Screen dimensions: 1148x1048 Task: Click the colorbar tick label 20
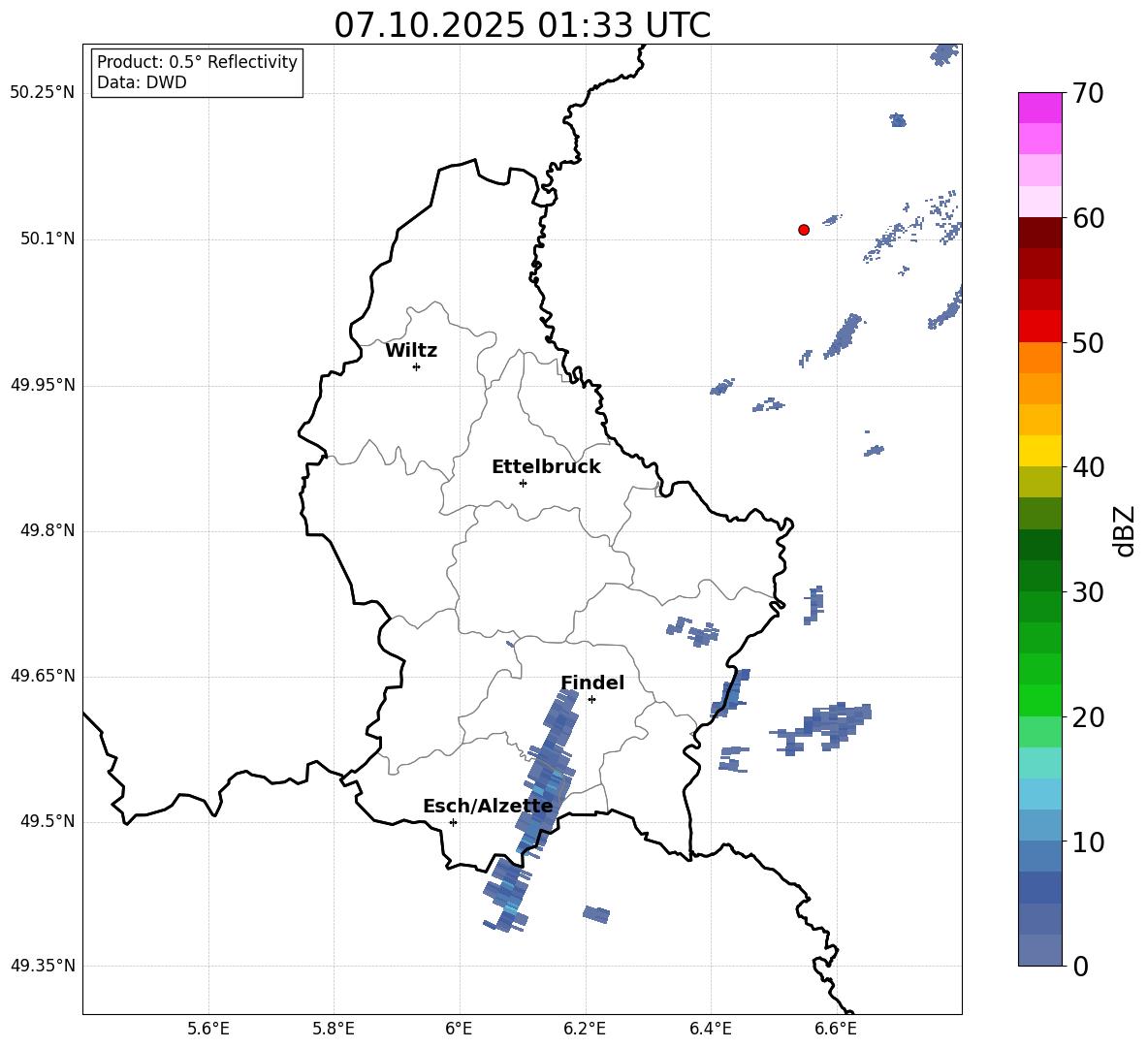[x=1088, y=717]
